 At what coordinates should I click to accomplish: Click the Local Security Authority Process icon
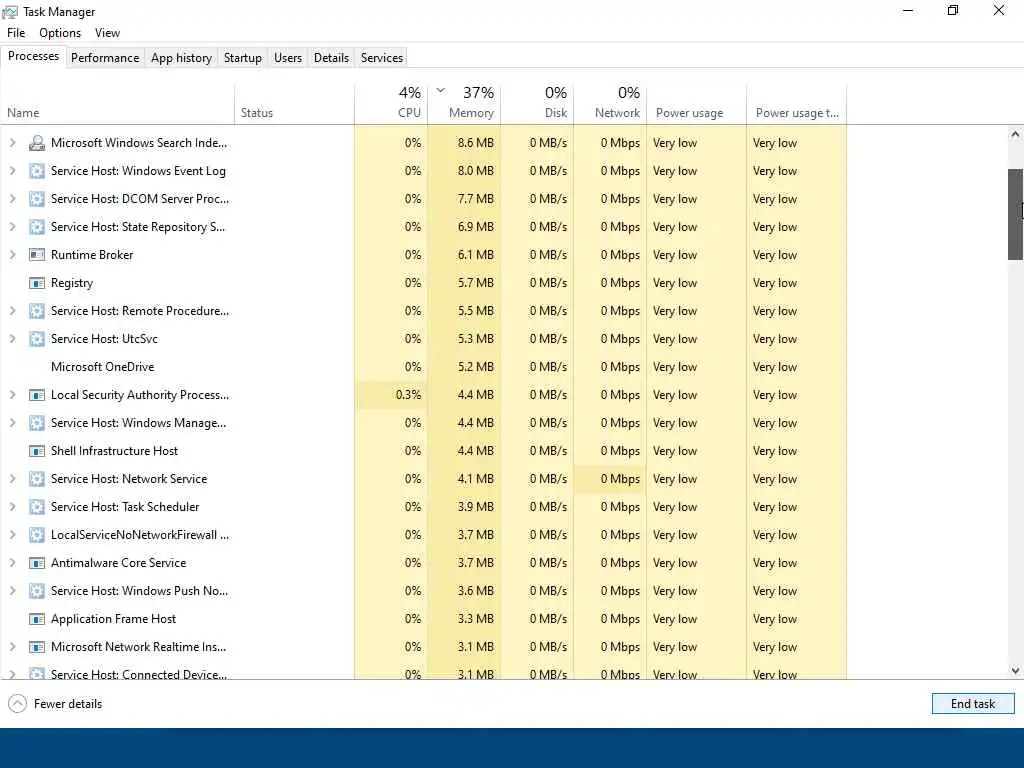(x=37, y=395)
